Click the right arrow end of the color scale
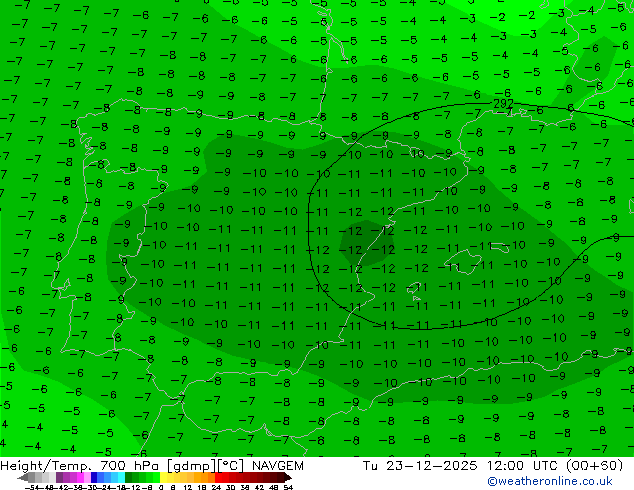Viewport: 634px width, 490px height. pos(288,477)
